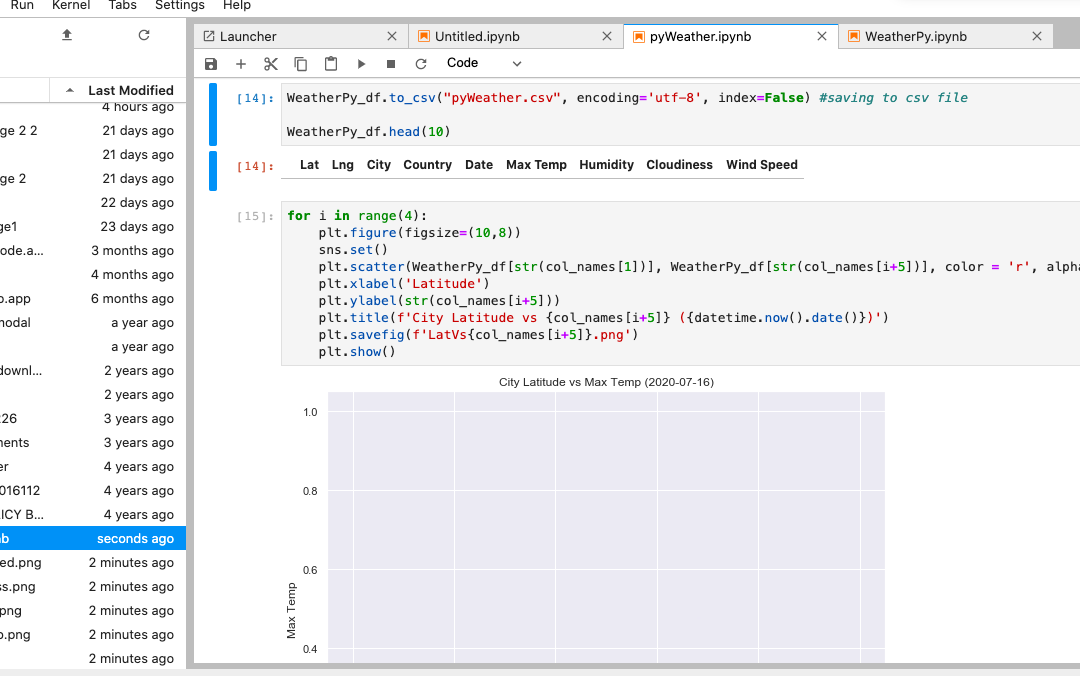The width and height of the screenshot is (1080, 676).
Task: Switch to the Launcher tab
Action: tap(300, 37)
